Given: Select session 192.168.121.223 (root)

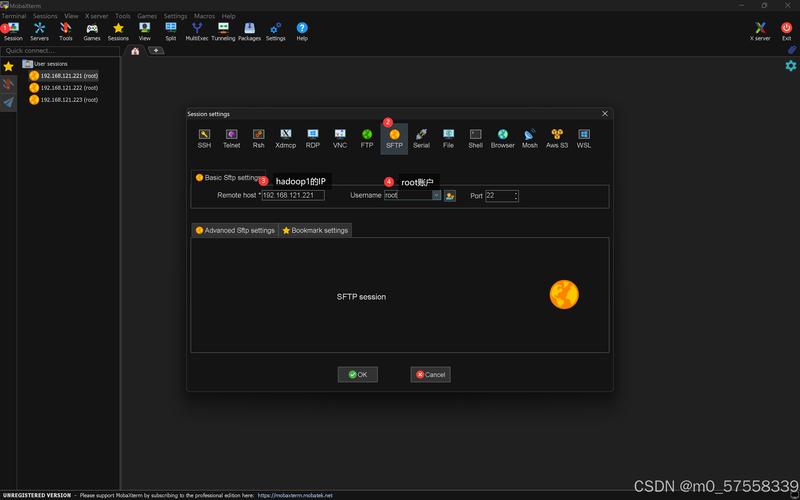Looking at the screenshot, I should 64,100.
